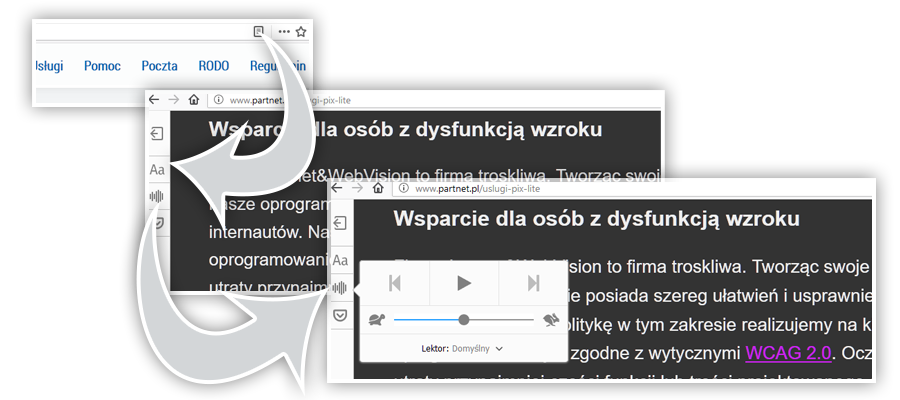Show site info icon in middle window
The height and width of the screenshot is (400, 900).
tap(218, 100)
